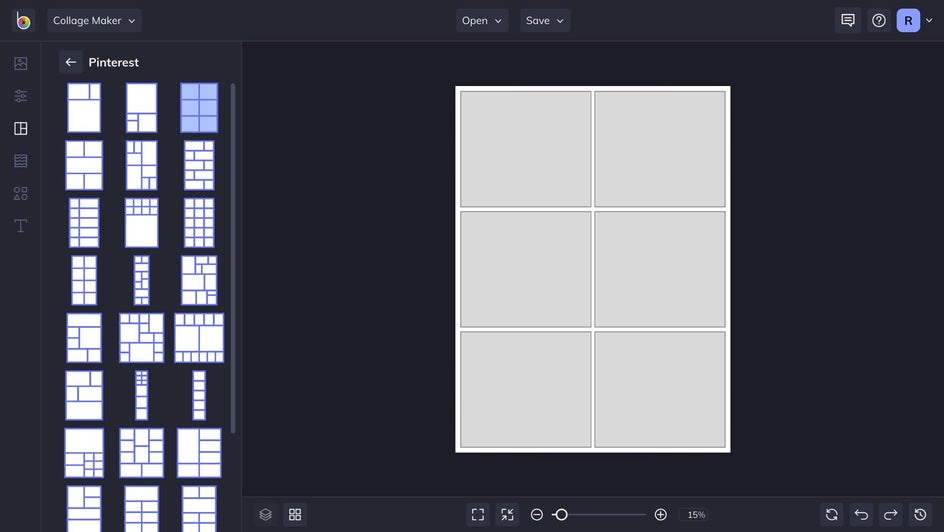Expand the Collage Maker dropdown
Viewport: 944px width, 532px height.
tap(94, 20)
